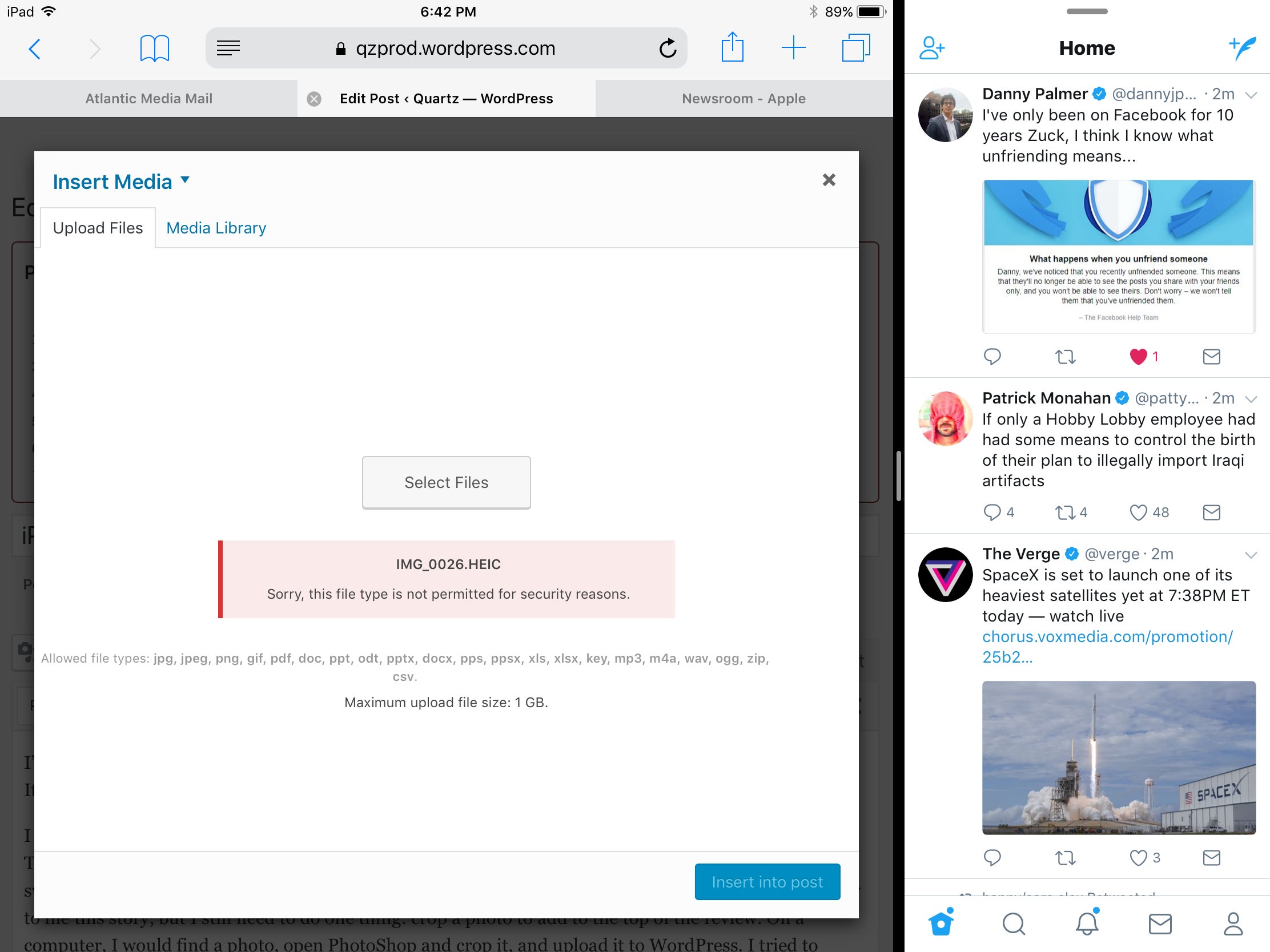Open Twitter profile tab

coord(1233,923)
